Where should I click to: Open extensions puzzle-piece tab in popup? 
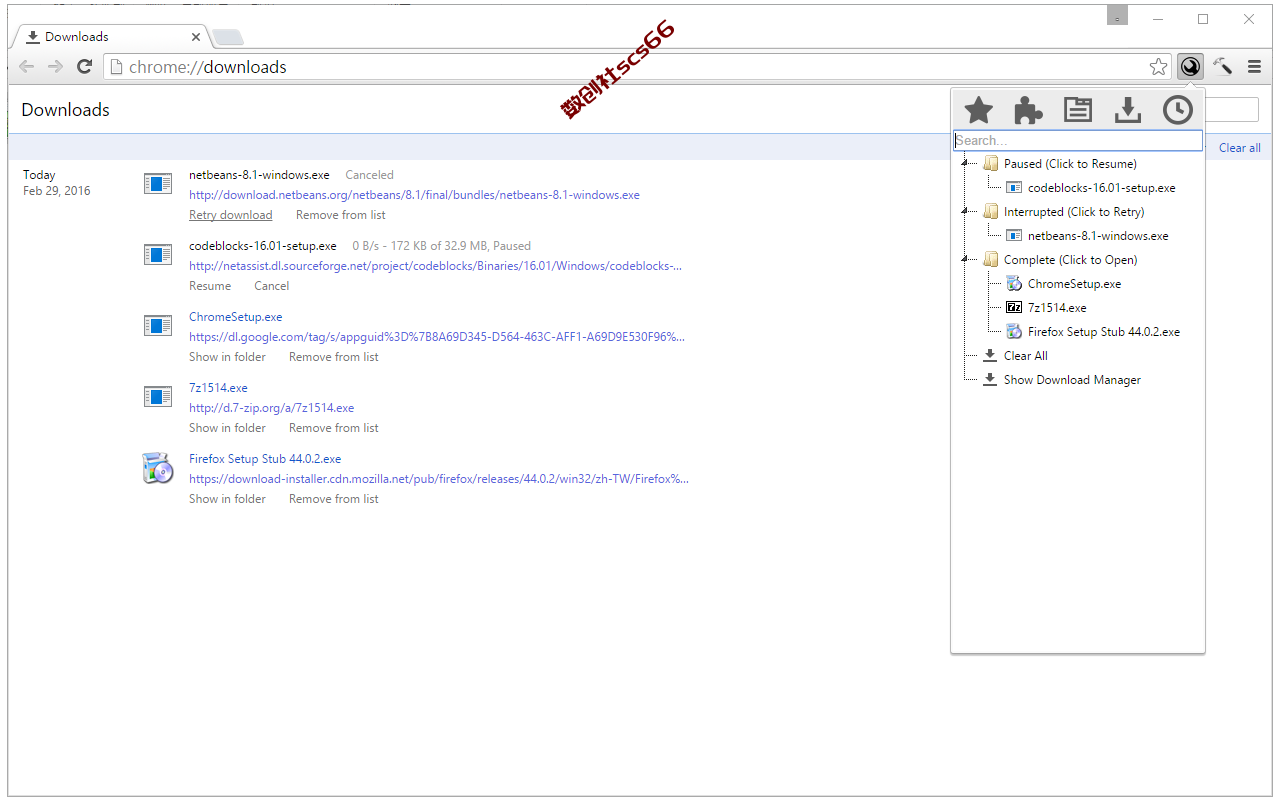(1028, 110)
